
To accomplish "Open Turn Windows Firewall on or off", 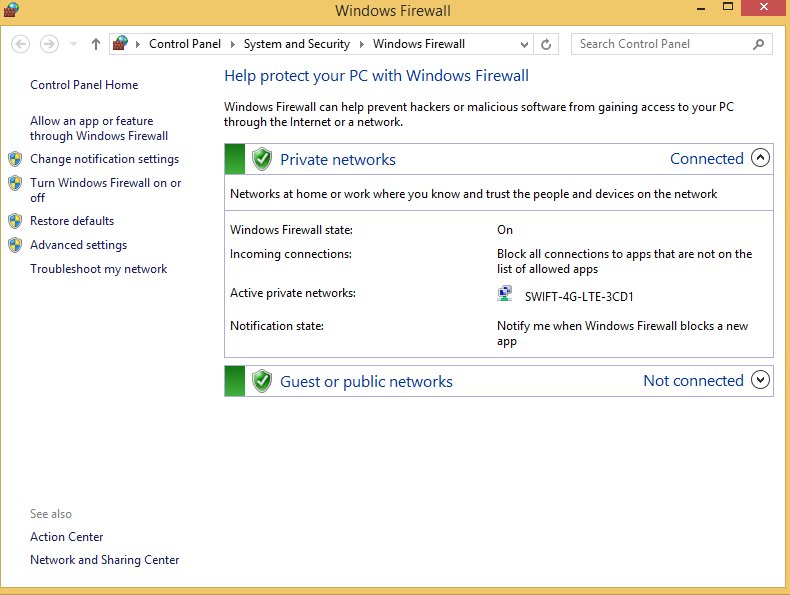I will point(105,190).
